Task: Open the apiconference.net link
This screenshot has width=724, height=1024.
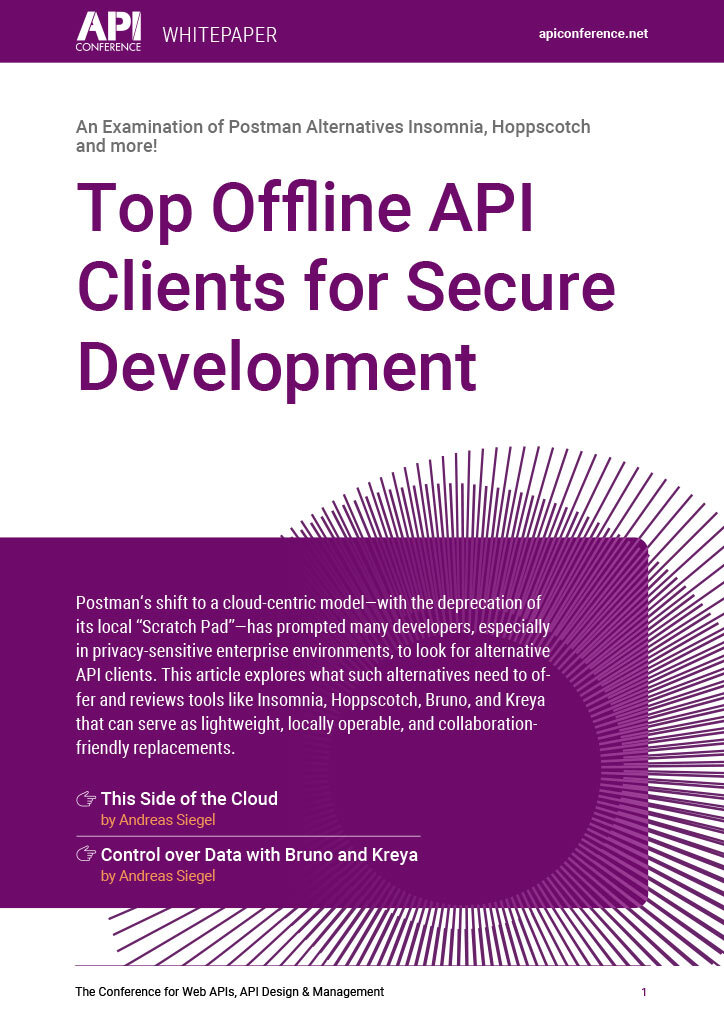Action: pyautogui.click(x=593, y=34)
